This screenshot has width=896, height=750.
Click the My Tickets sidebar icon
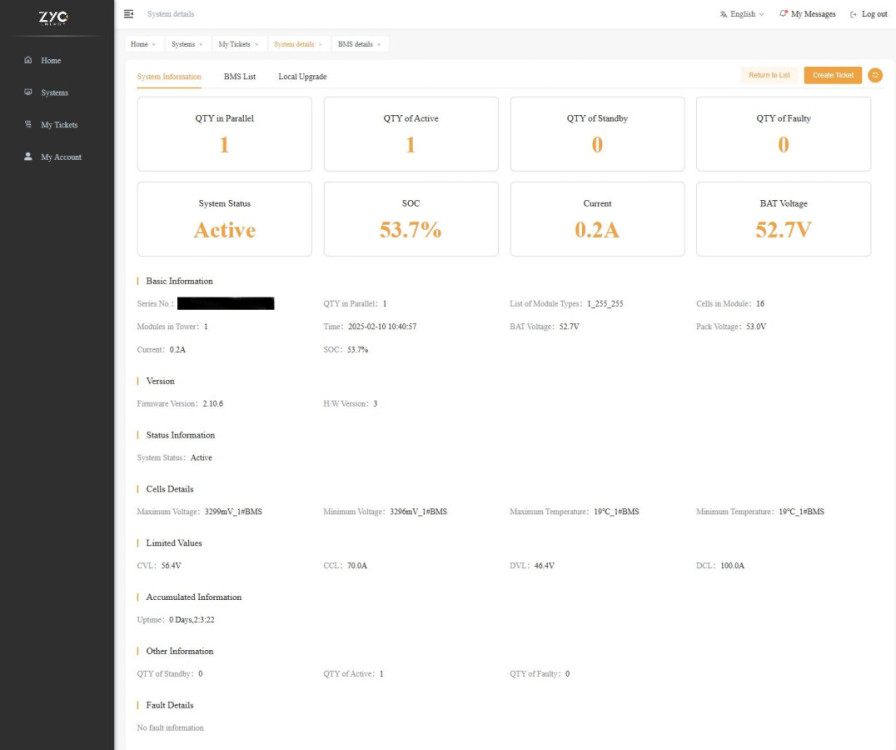point(30,124)
